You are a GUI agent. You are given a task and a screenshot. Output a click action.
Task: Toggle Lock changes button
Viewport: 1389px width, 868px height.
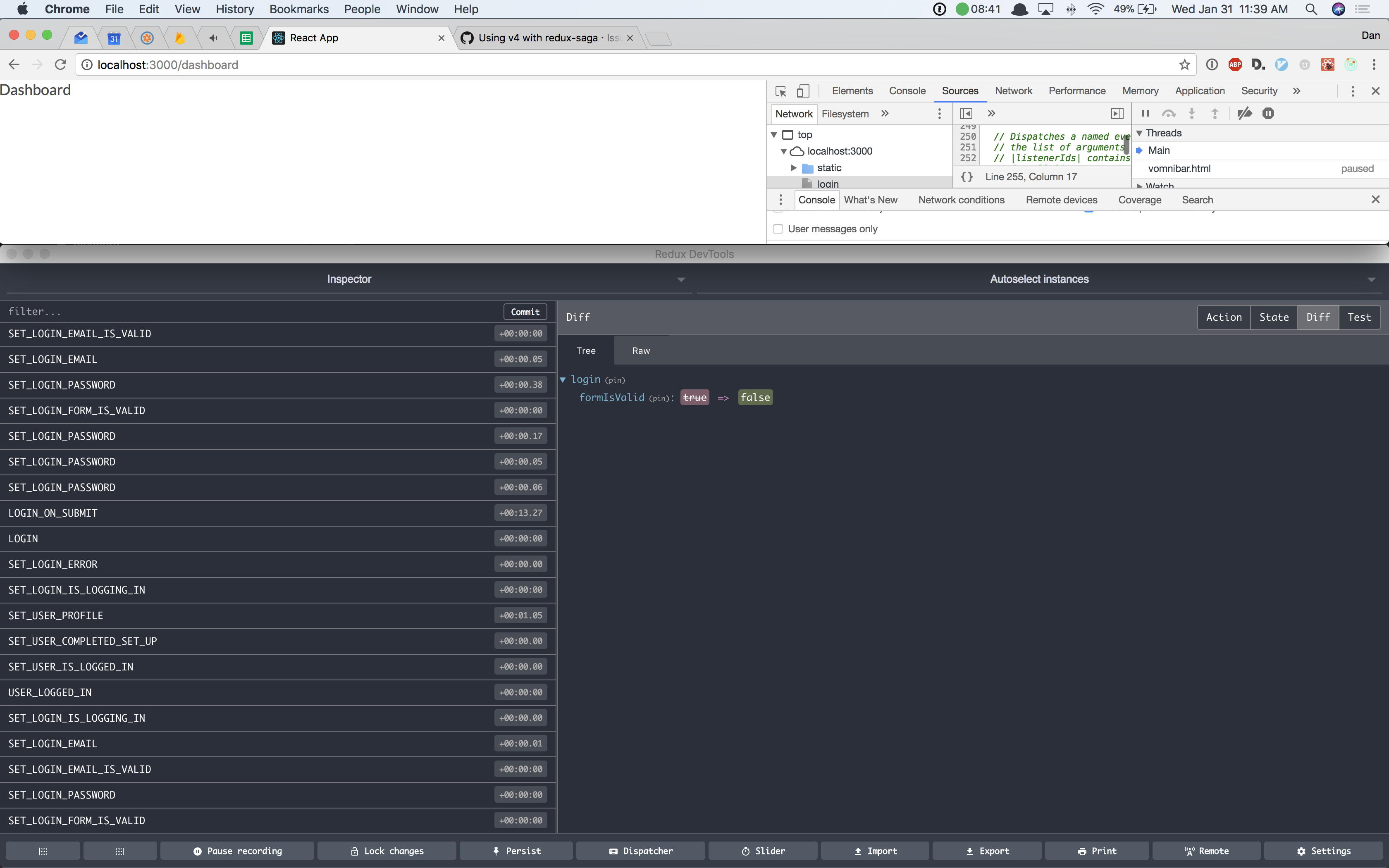387,851
